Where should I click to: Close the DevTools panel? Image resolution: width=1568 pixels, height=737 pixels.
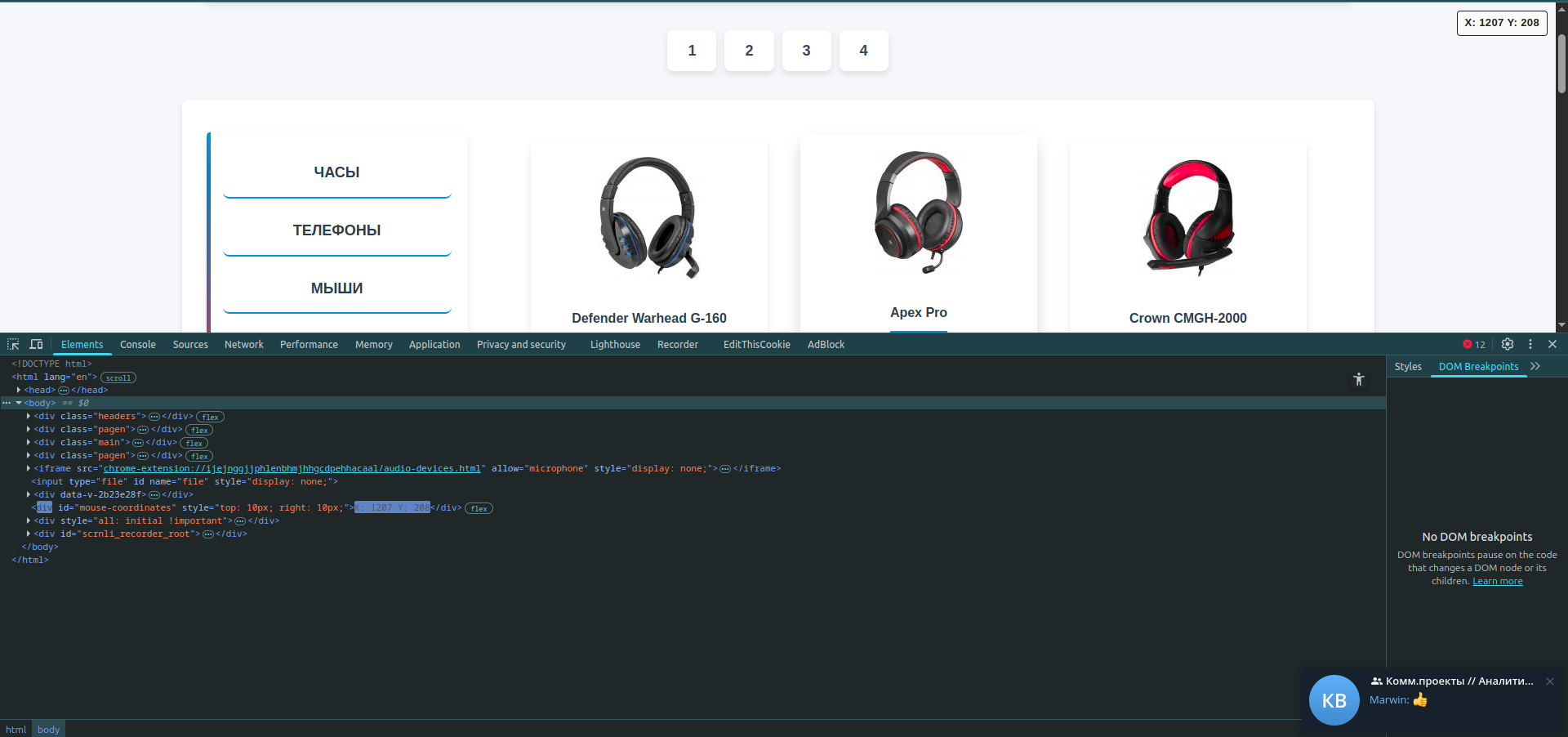click(x=1552, y=344)
